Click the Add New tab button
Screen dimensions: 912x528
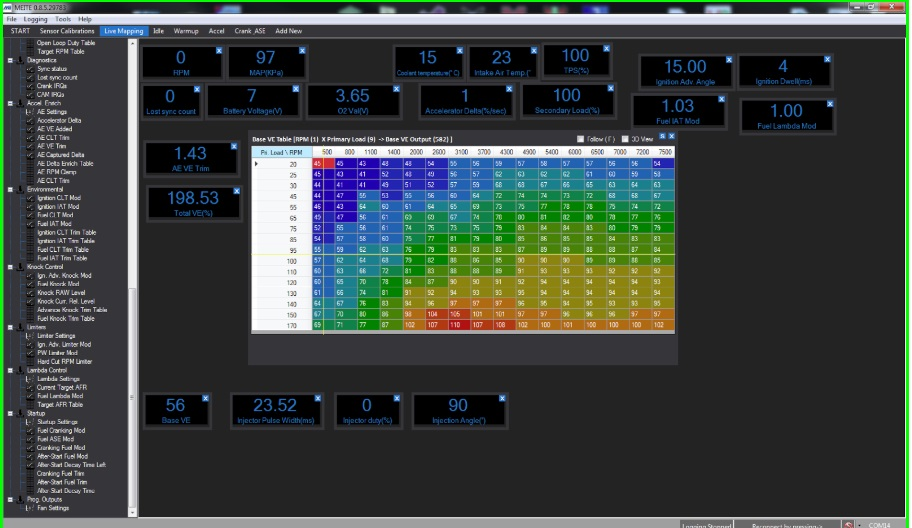click(288, 31)
